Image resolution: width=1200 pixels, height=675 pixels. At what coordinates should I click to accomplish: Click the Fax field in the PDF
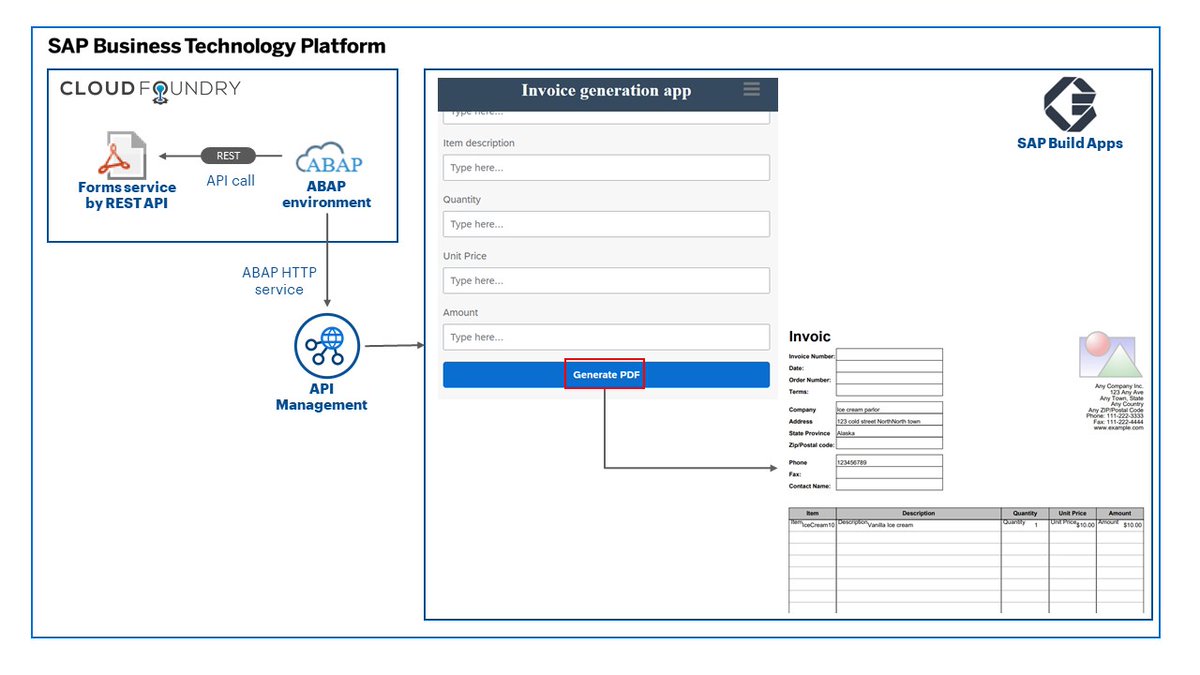click(889, 473)
